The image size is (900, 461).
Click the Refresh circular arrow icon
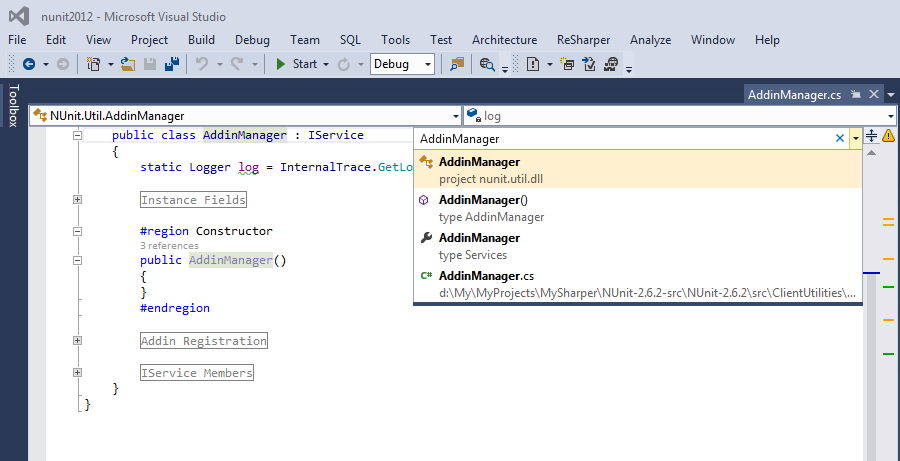pyautogui.click(x=343, y=64)
